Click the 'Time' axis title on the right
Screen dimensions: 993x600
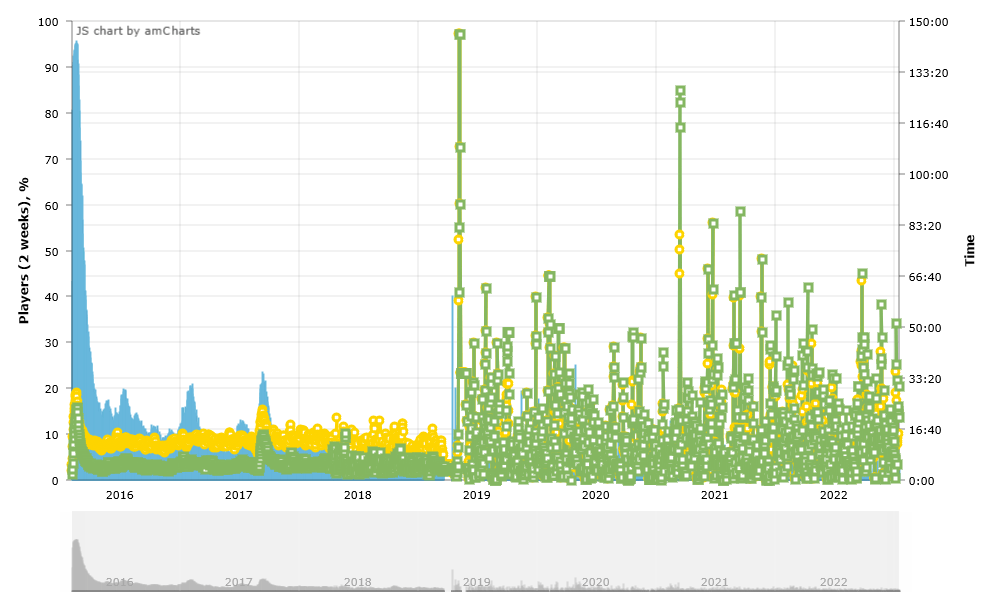pos(969,250)
